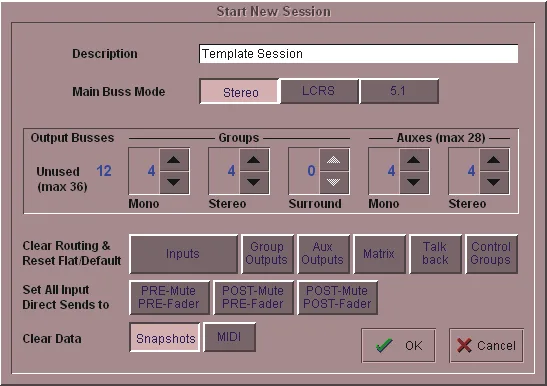The width and height of the screenshot is (547, 386).
Task: Select LCRS main buss mode
Action: coord(319,91)
